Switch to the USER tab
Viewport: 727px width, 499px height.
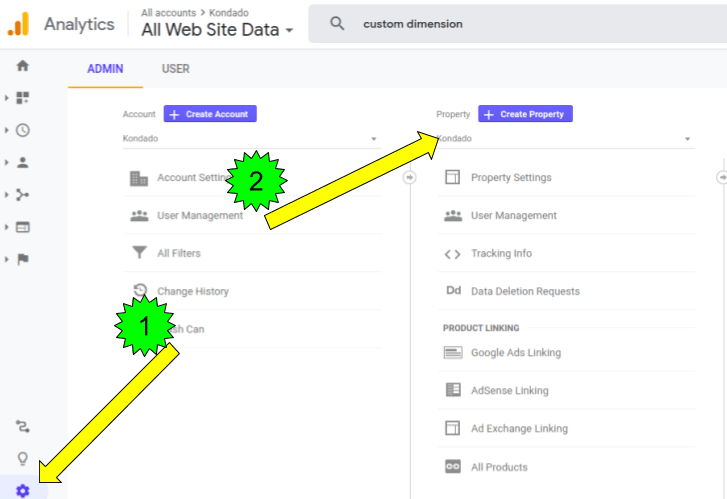point(175,69)
